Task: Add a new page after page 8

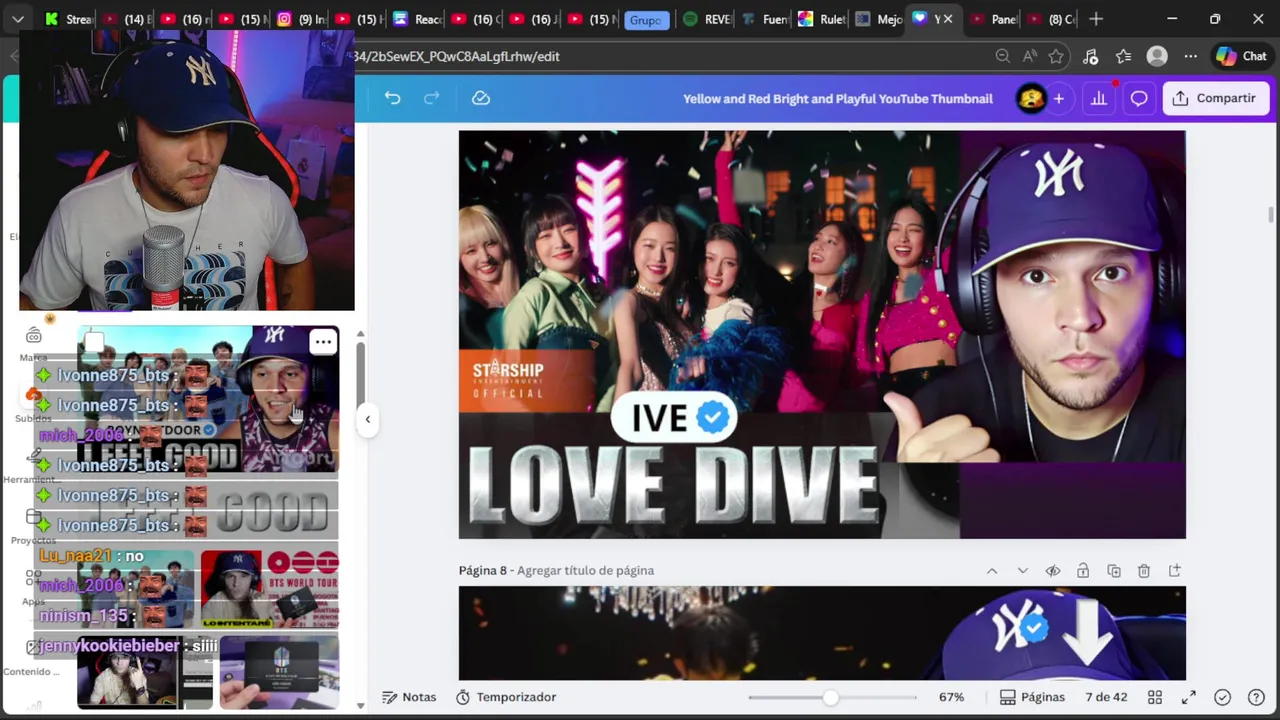Action: click(1175, 570)
